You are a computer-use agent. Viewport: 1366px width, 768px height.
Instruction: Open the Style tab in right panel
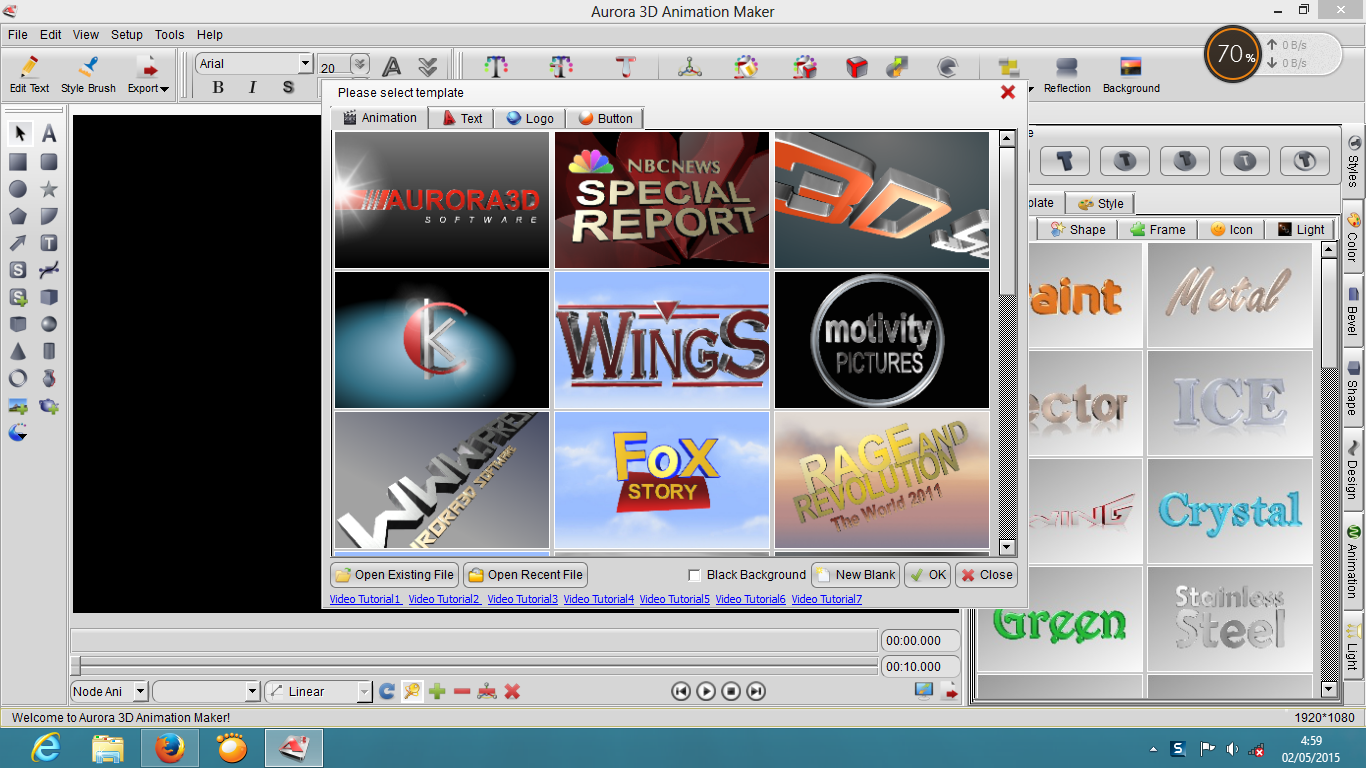pos(1101,203)
